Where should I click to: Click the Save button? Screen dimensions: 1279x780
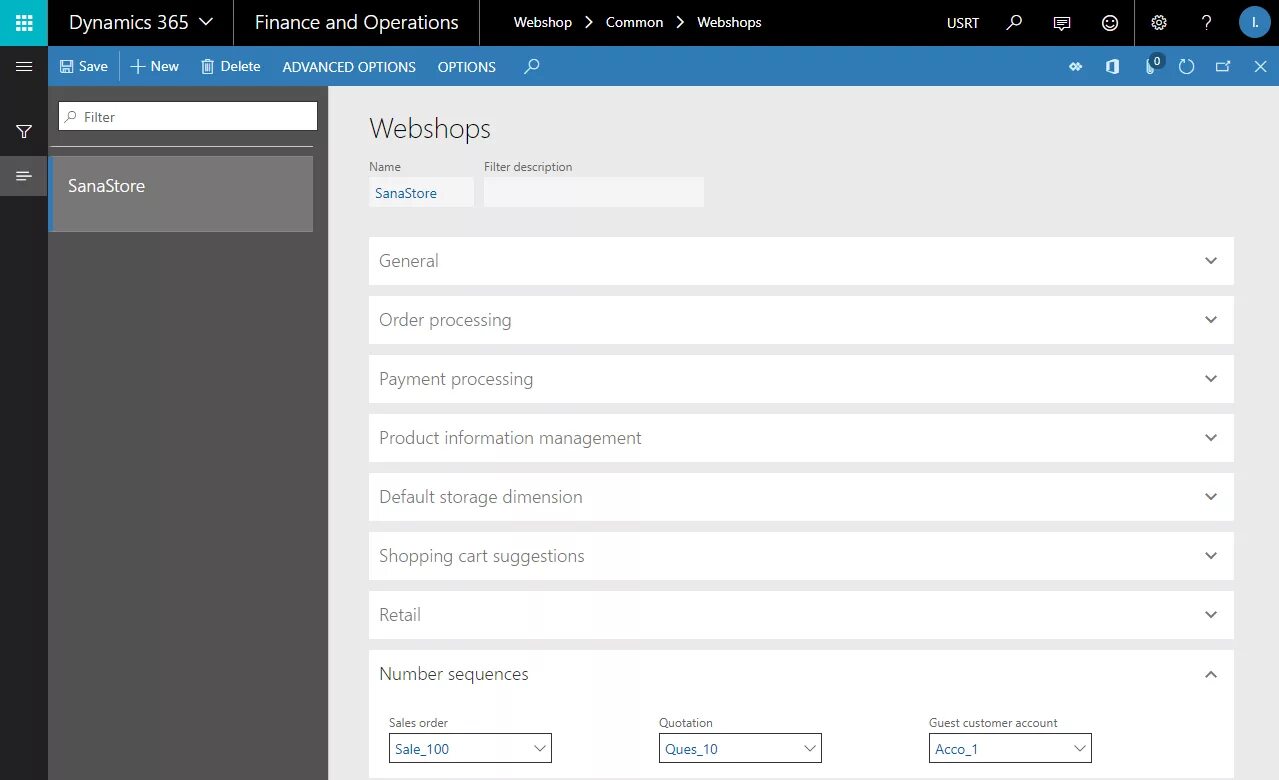83,66
